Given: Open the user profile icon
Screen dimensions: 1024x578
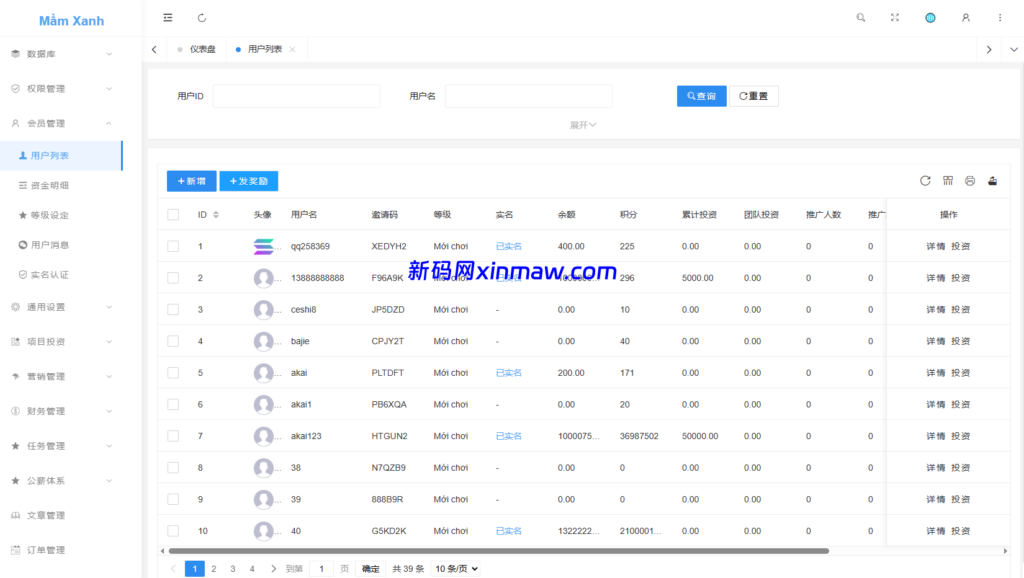Looking at the screenshot, I should coord(965,18).
